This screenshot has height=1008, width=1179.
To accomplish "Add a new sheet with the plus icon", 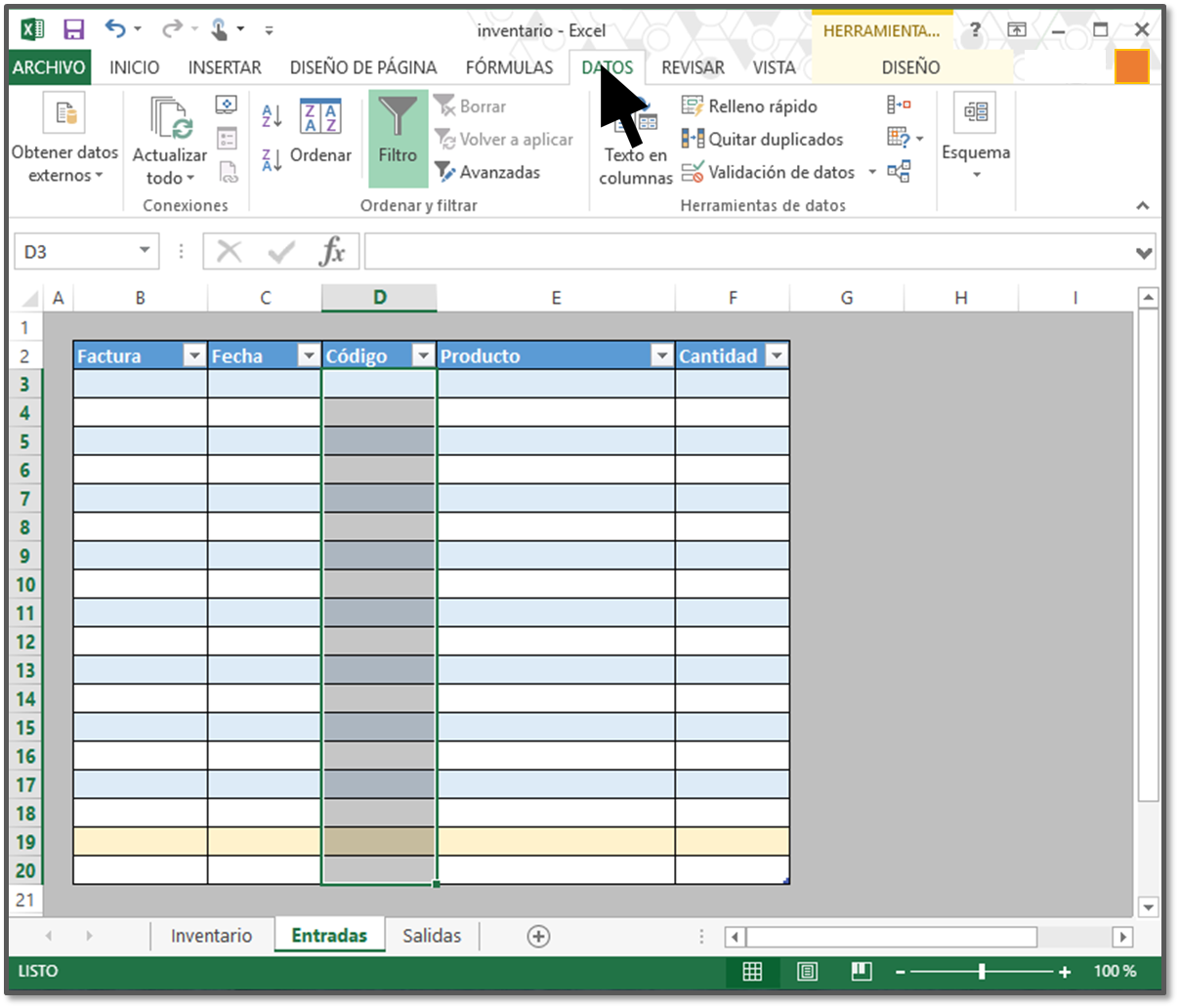I will pos(537,937).
